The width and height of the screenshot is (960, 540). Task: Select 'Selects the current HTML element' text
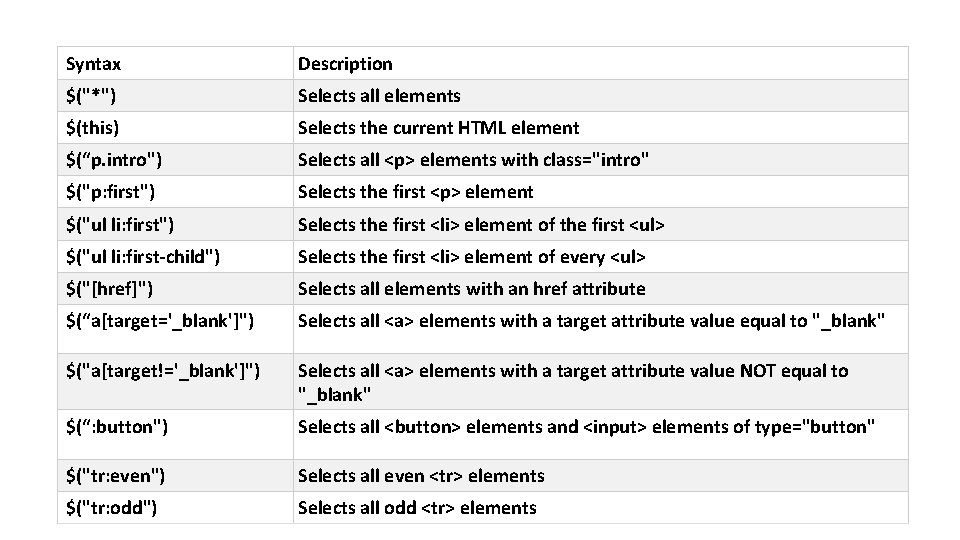[x=438, y=128]
